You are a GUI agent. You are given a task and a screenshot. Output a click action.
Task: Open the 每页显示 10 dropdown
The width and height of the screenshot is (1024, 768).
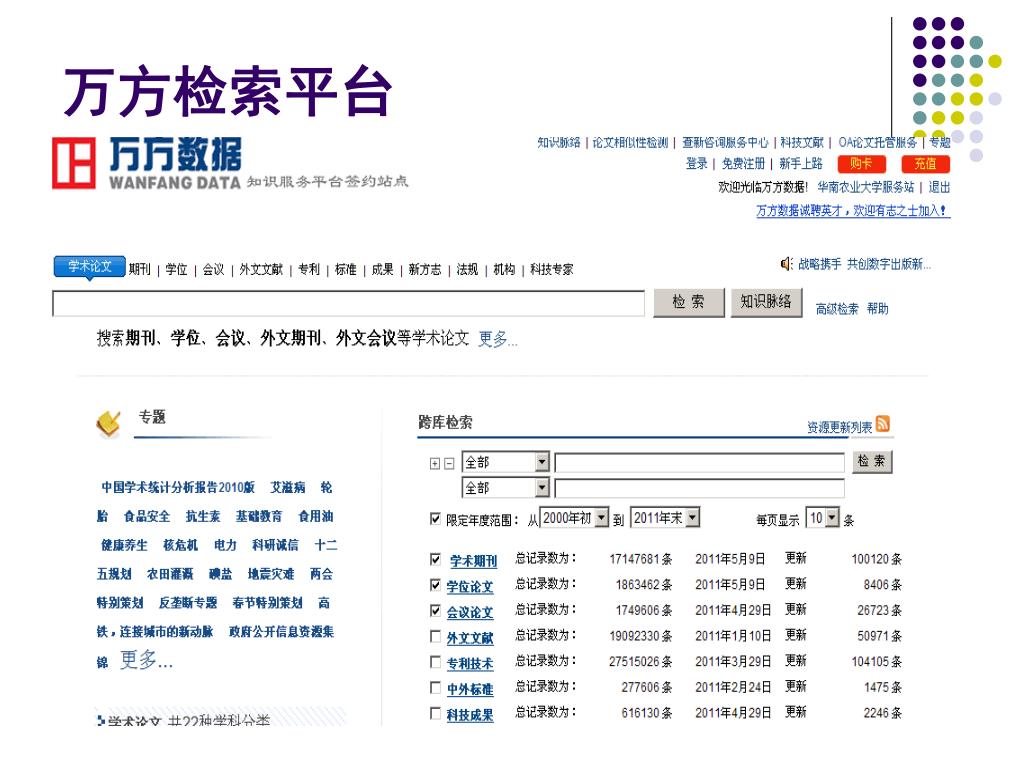click(x=823, y=518)
